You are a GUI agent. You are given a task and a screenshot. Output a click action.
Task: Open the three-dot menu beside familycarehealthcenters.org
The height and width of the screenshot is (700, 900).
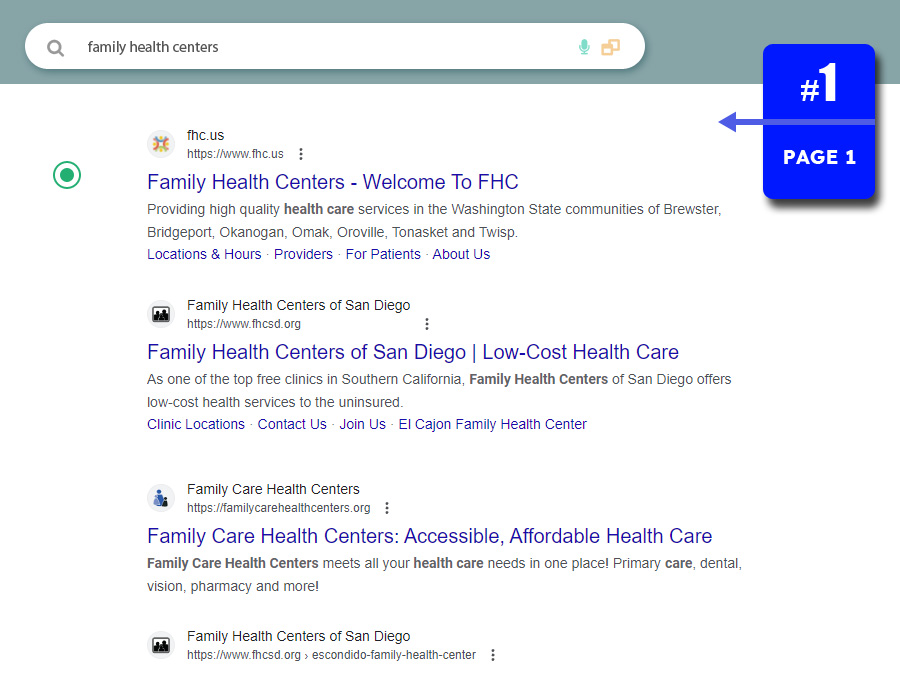tap(387, 508)
